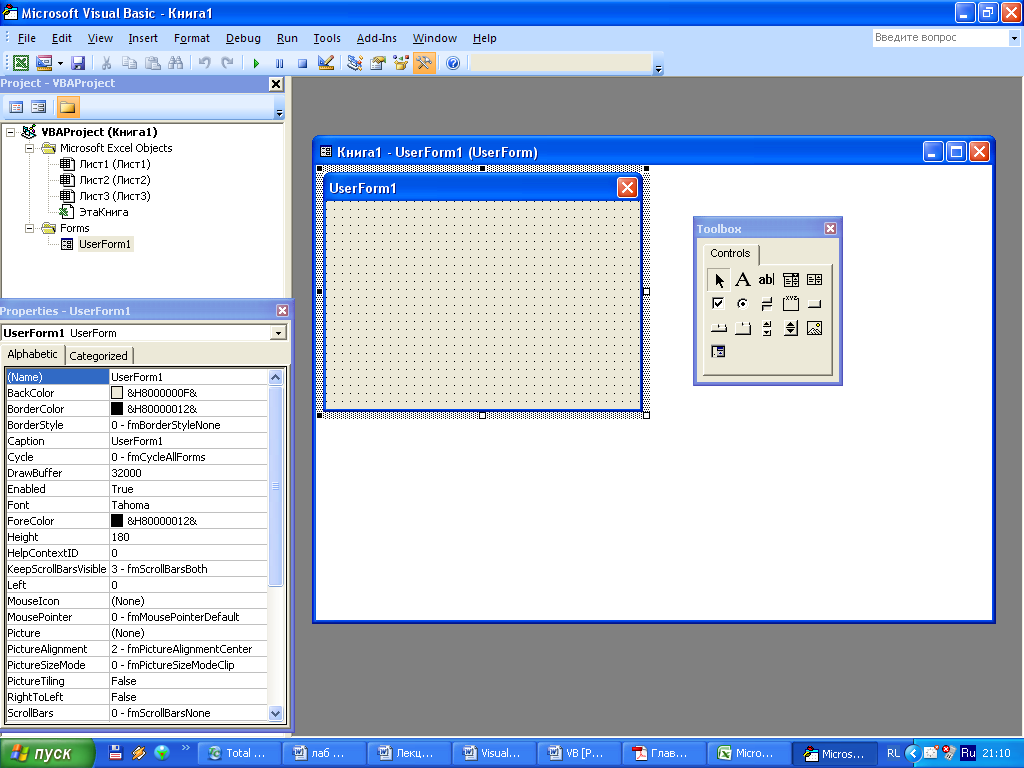Click the Find binoculars icon
The height and width of the screenshot is (768, 1024).
click(175, 63)
